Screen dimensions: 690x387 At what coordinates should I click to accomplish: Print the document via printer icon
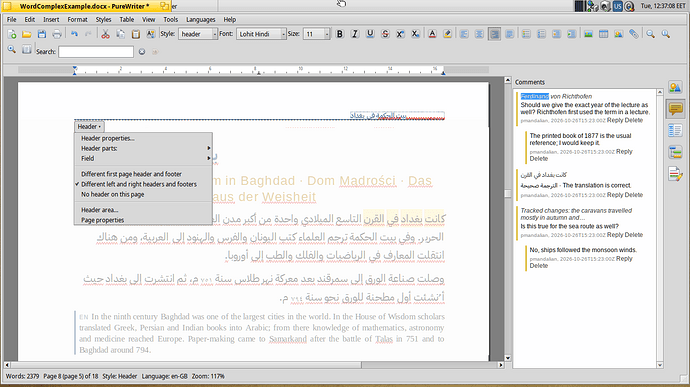click(x=57, y=34)
